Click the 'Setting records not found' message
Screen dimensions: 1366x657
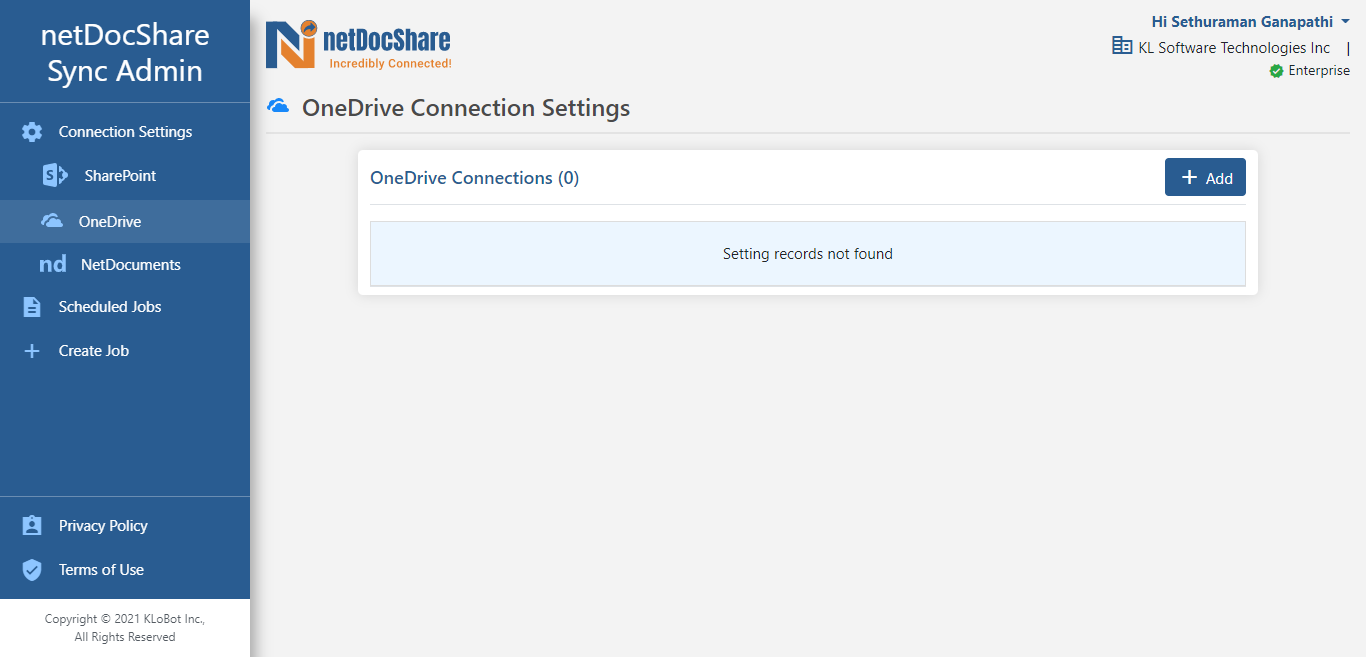(x=808, y=254)
